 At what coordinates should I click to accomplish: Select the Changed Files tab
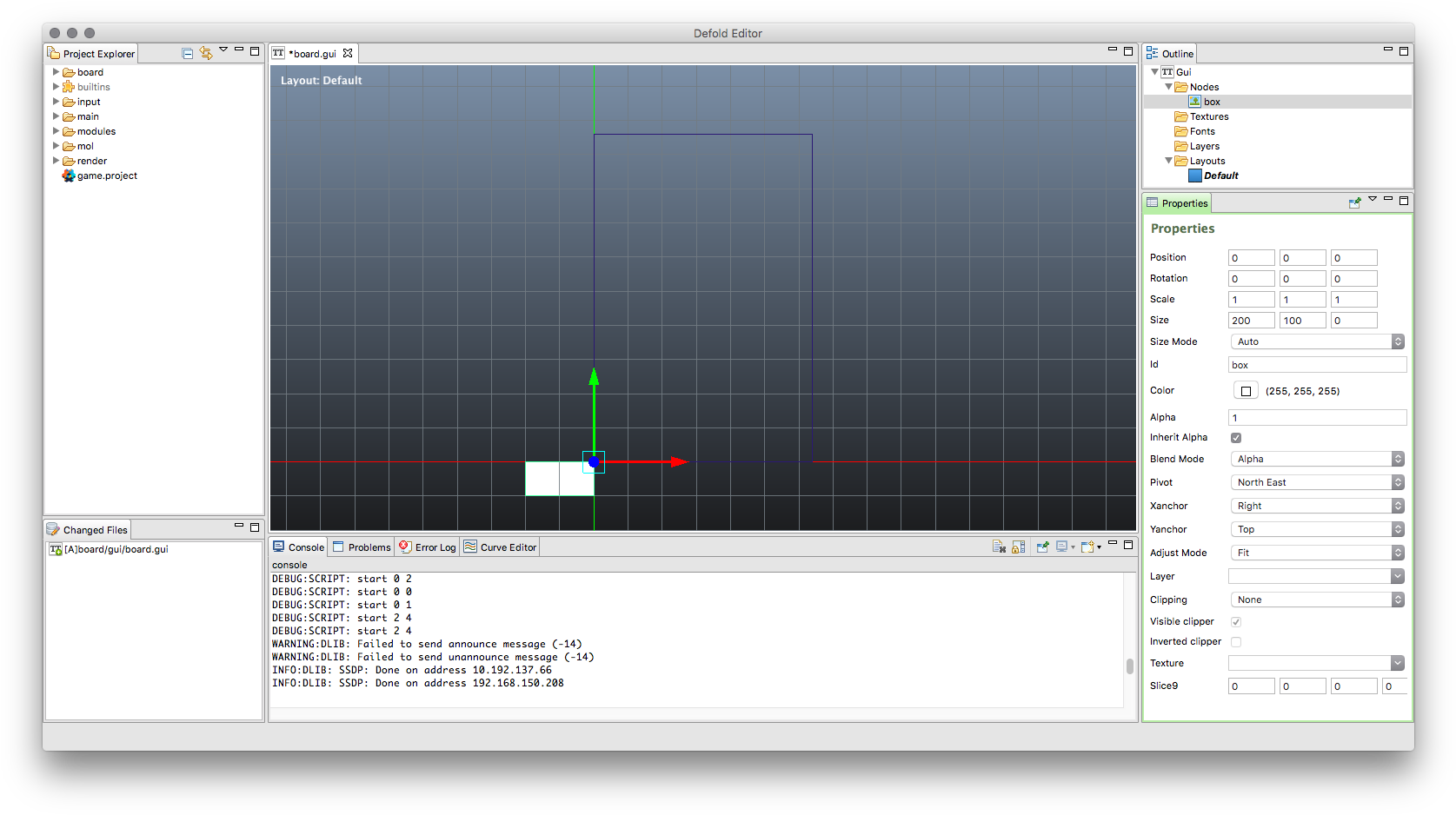click(x=87, y=529)
